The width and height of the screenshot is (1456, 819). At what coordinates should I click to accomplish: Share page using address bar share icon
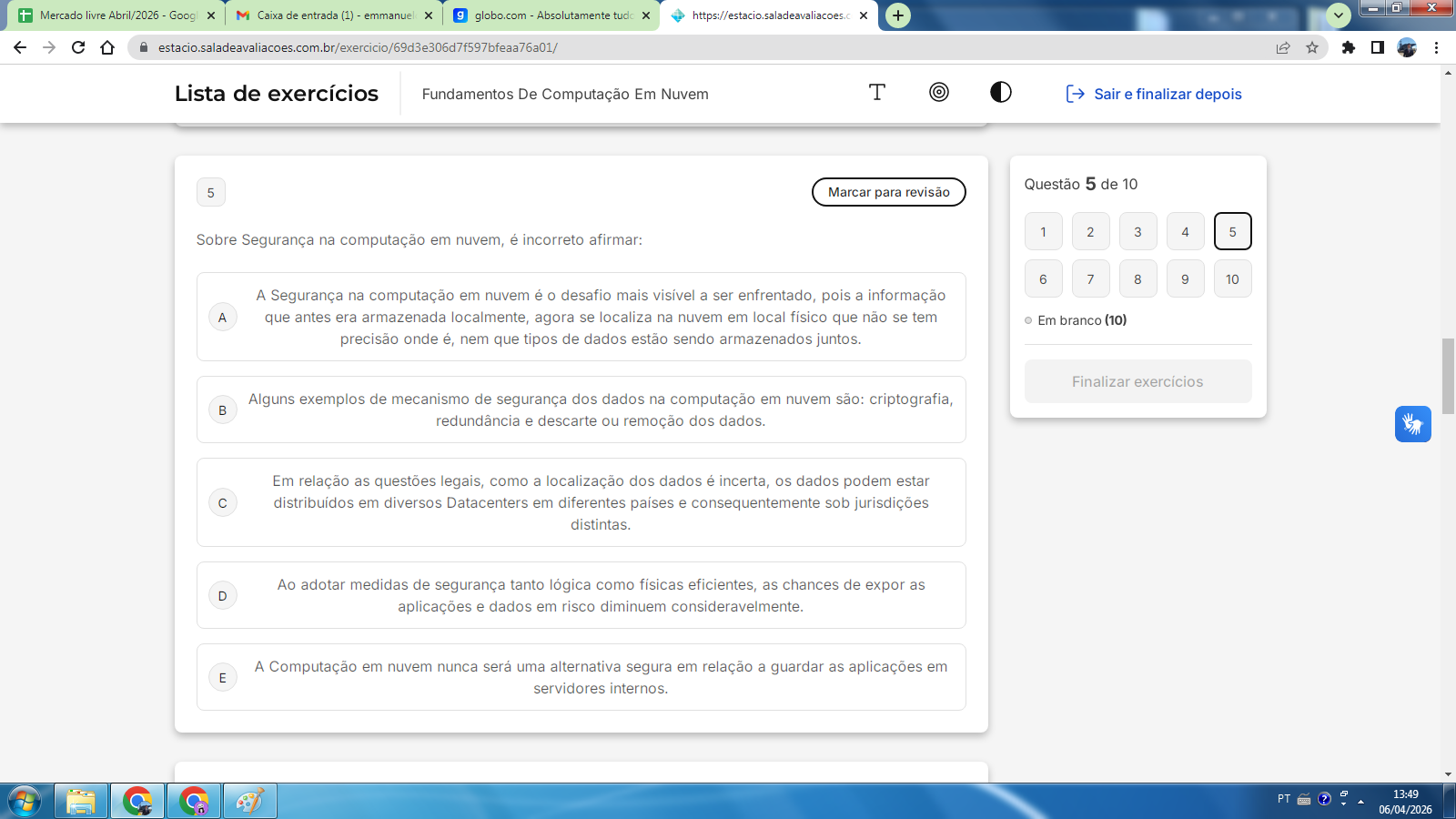coord(1282,47)
